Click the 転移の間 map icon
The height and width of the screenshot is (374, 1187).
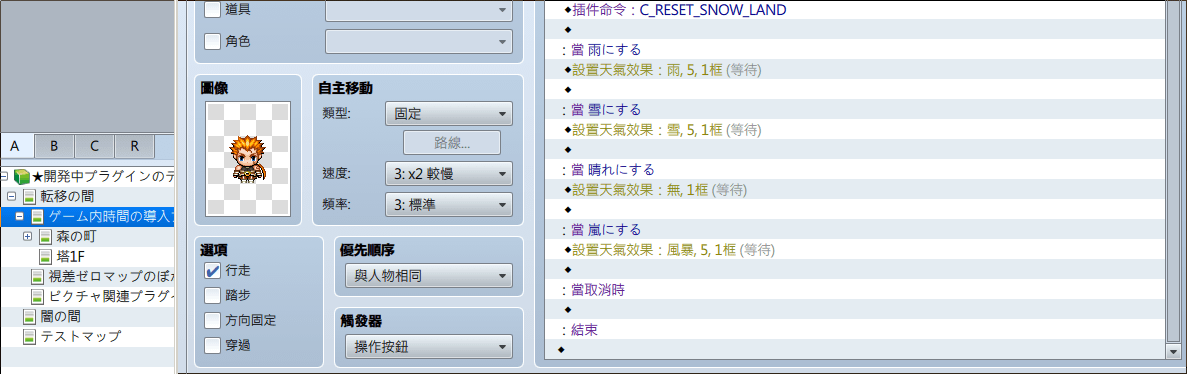(29, 197)
